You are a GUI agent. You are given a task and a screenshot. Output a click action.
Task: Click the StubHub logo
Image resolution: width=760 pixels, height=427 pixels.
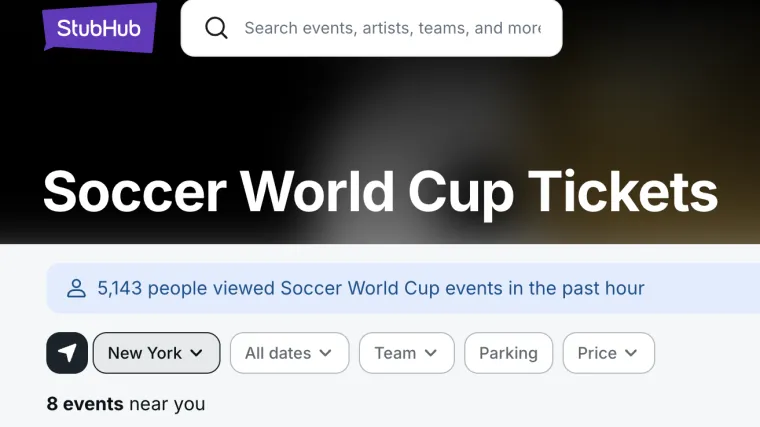[x=99, y=28]
